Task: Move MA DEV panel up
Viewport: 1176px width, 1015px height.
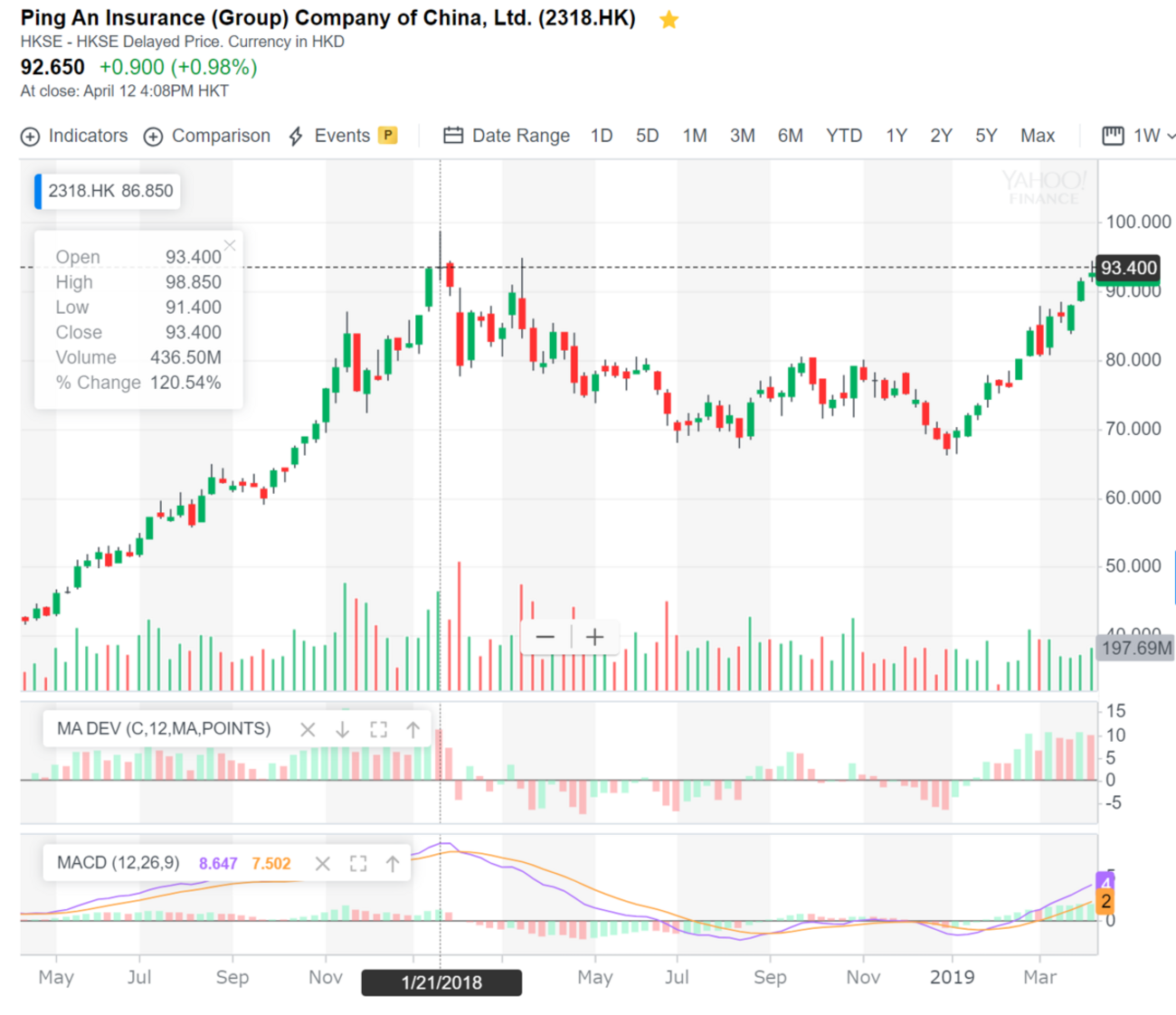Action: [413, 729]
